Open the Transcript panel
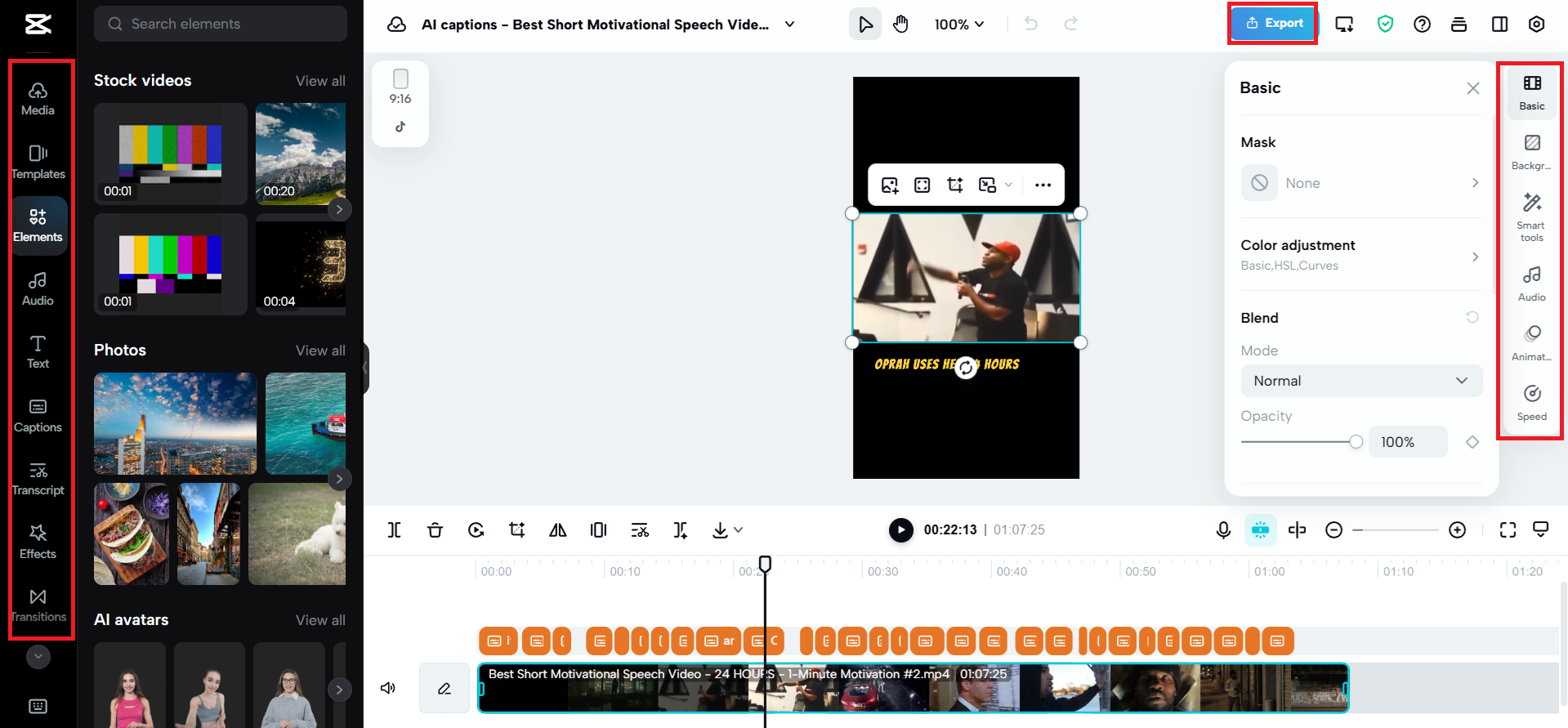Viewport: 1568px width, 728px height. point(38,478)
